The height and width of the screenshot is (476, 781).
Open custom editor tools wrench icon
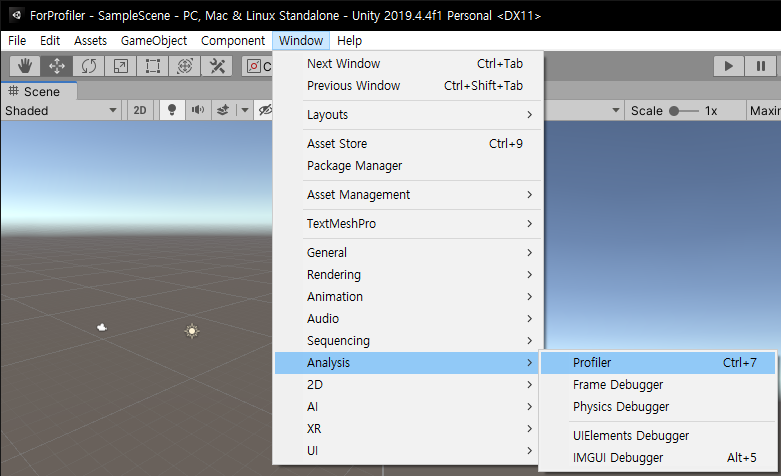click(217, 66)
